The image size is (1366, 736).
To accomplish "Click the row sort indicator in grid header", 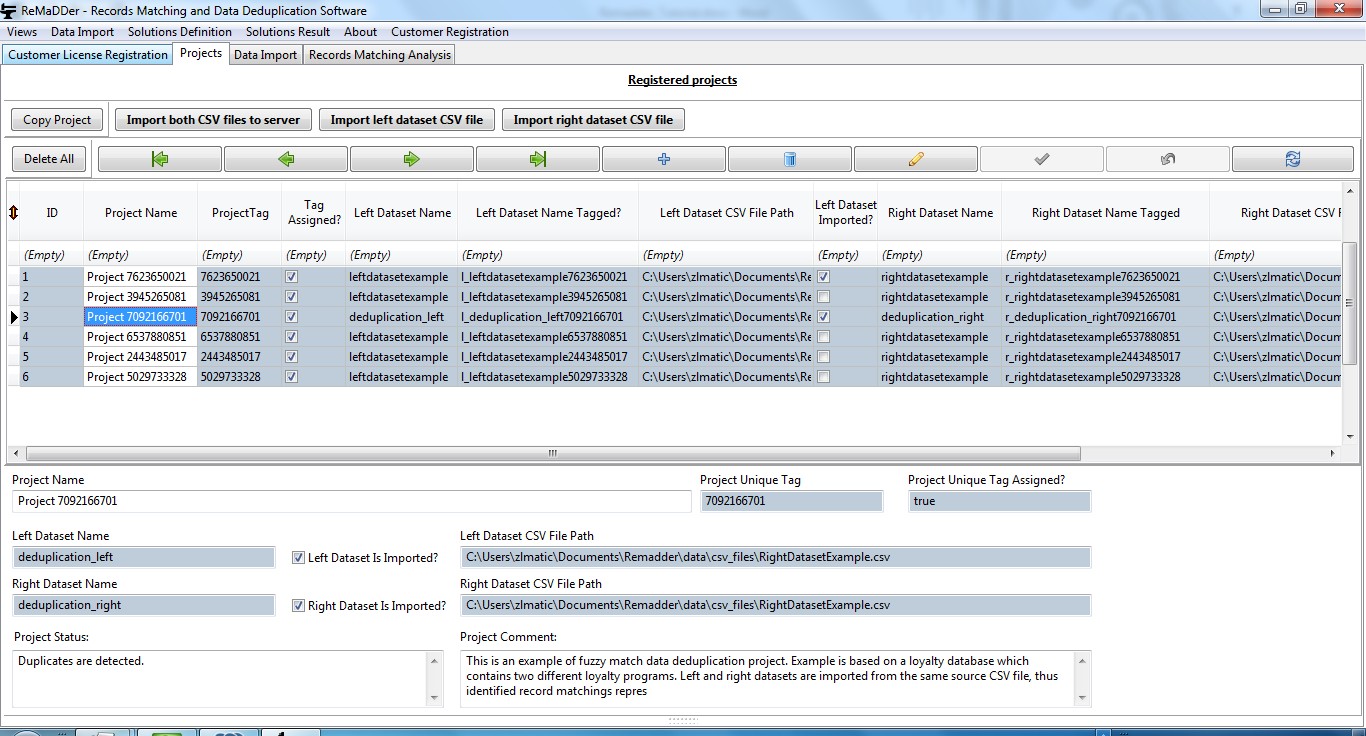I will point(13,213).
